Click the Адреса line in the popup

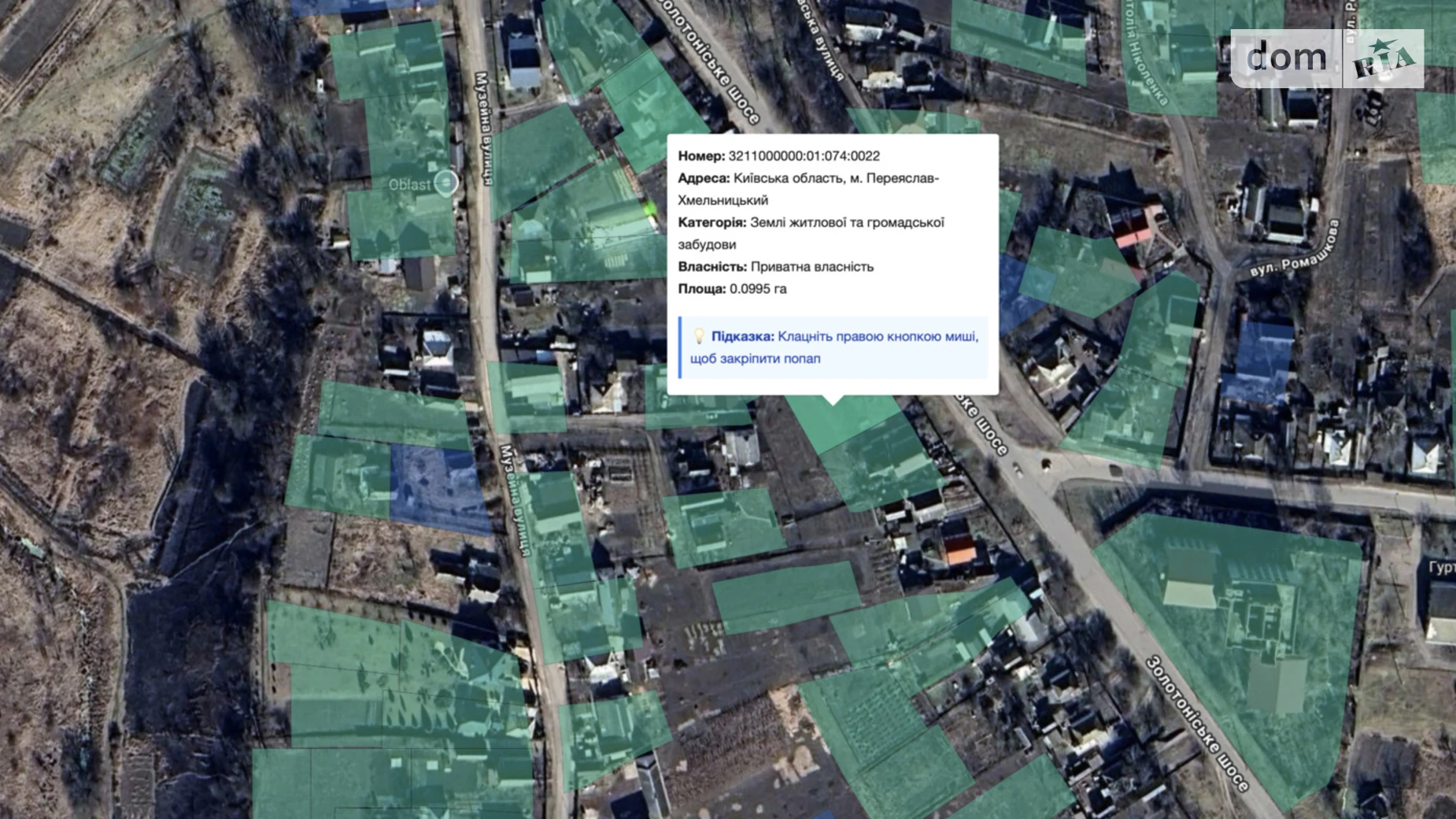click(x=807, y=189)
